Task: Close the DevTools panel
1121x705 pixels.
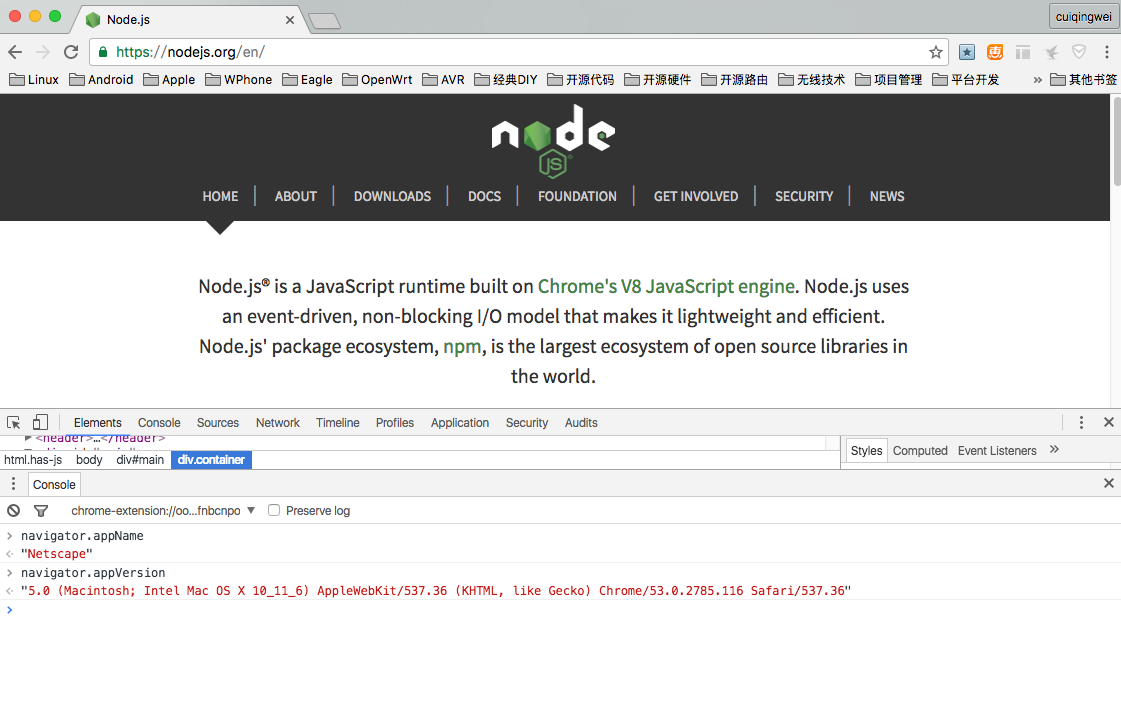Action: click(1108, 422)
